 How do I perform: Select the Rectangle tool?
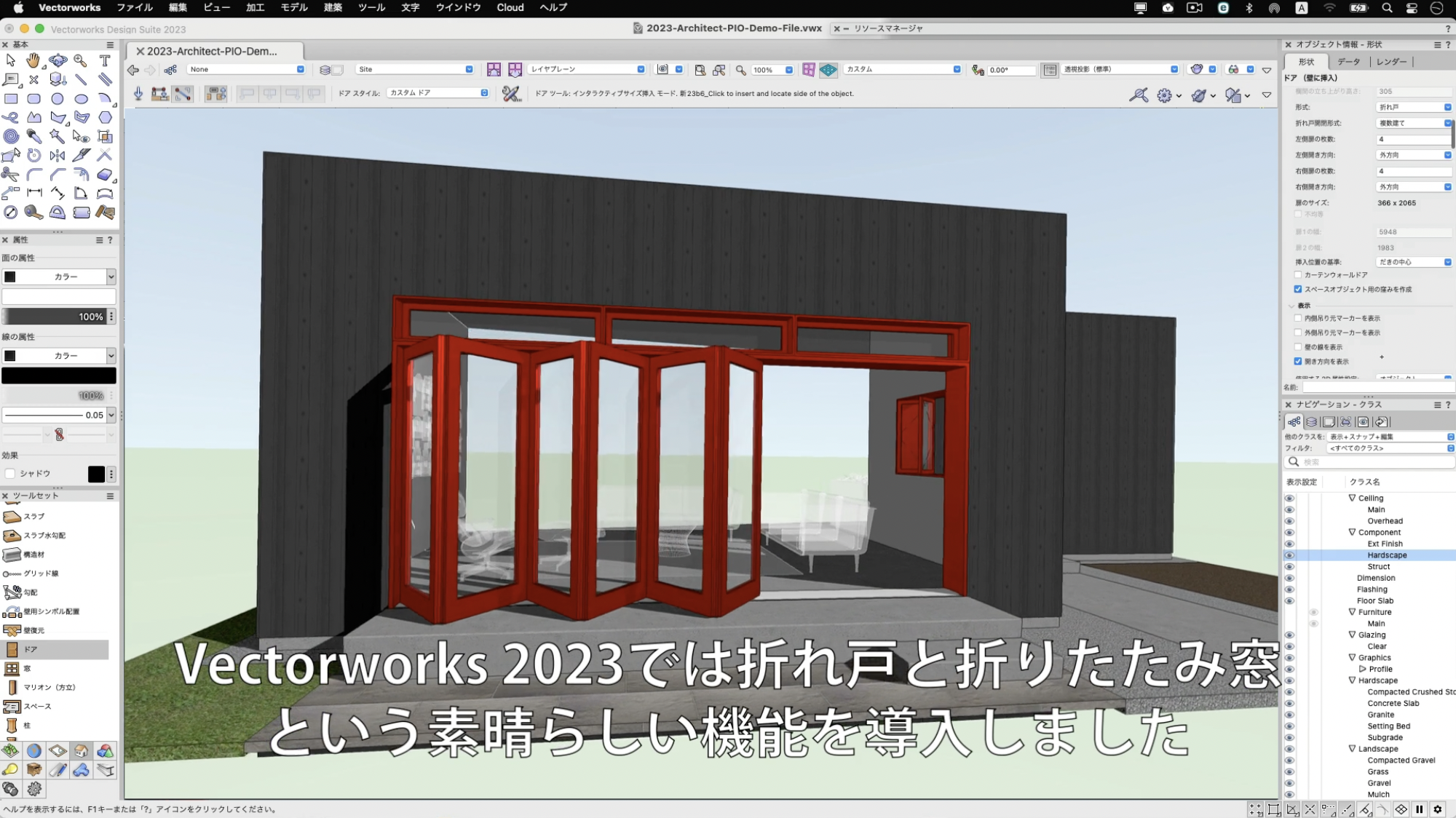10,98
